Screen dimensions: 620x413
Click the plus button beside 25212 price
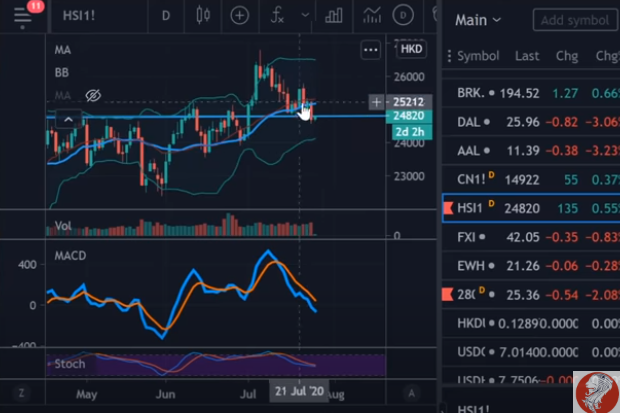[376, 102]
